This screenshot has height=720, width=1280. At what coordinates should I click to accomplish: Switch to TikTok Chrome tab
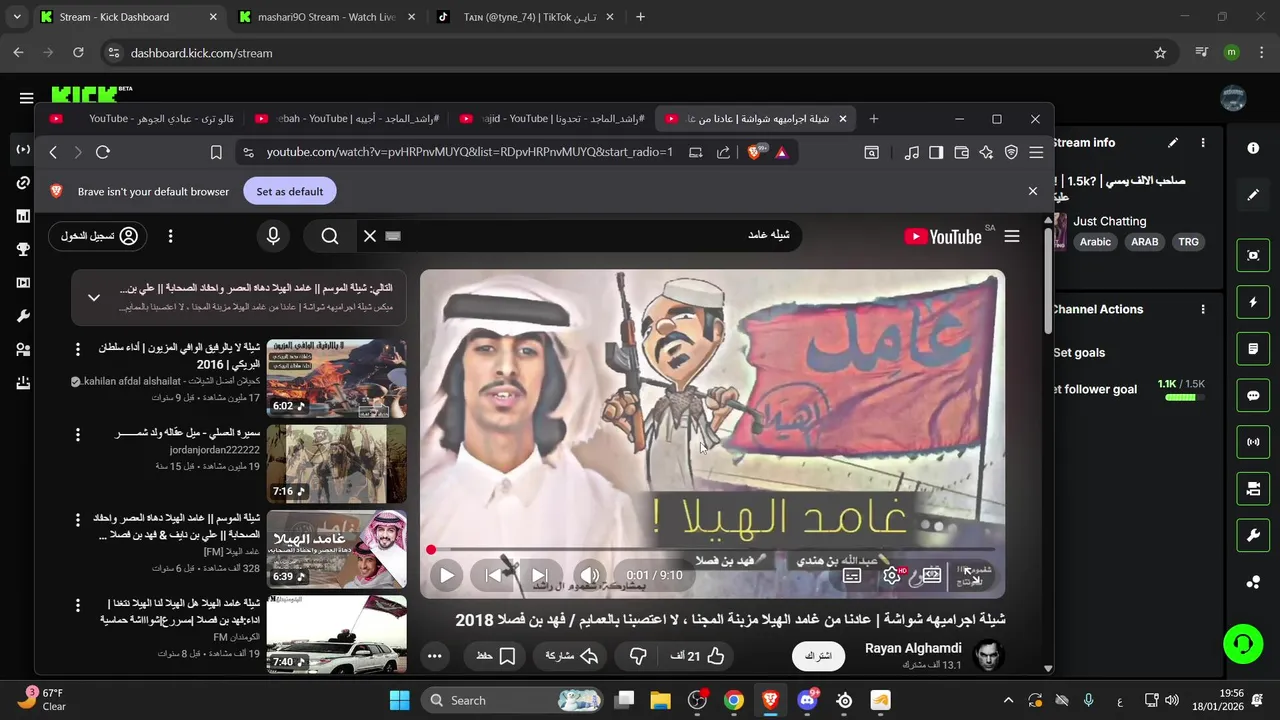pos(526,17)
